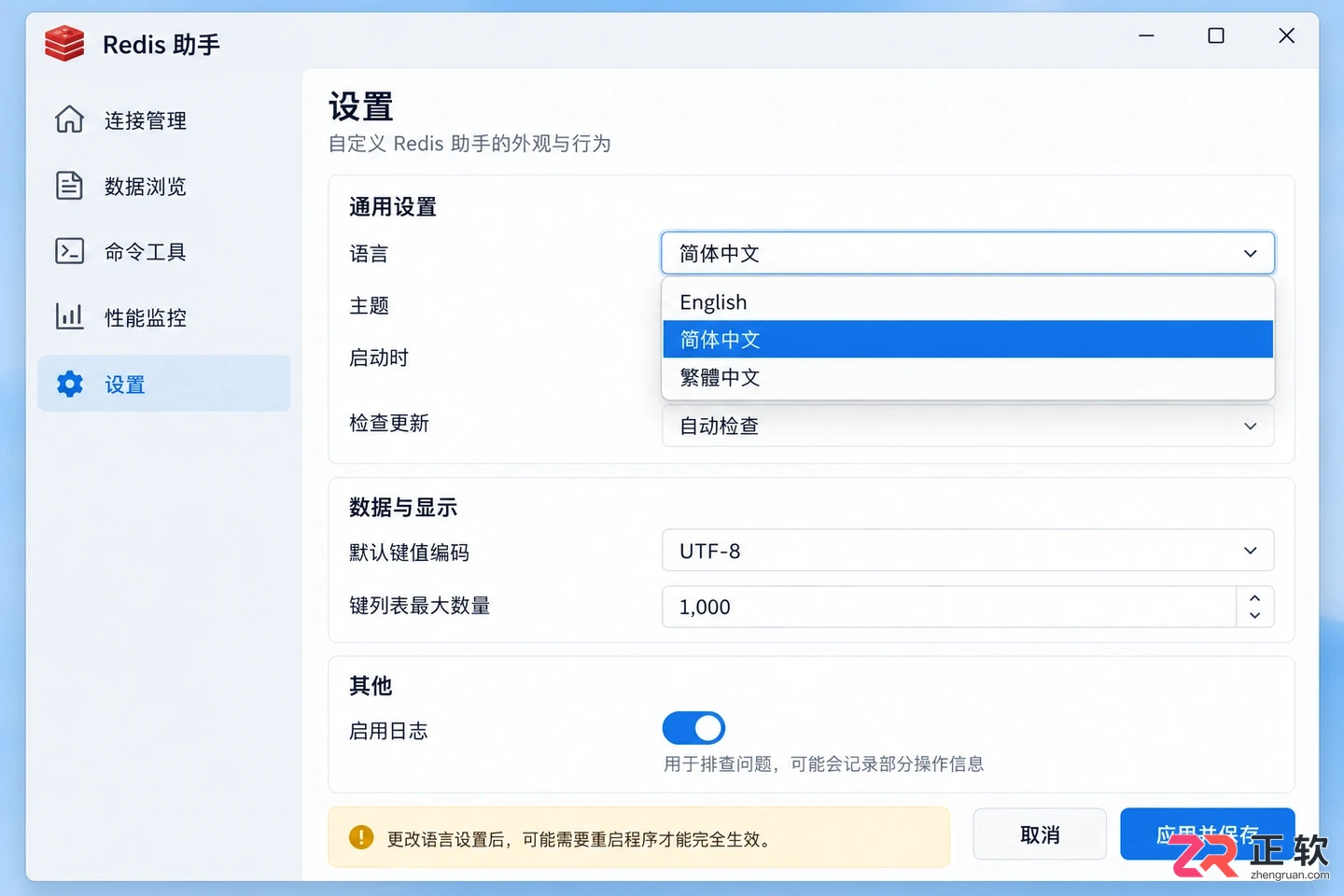Viewport: 1344px width, 896px height.
Task: Go to 连接管理 in the sidebar
Action: (163, 120)
